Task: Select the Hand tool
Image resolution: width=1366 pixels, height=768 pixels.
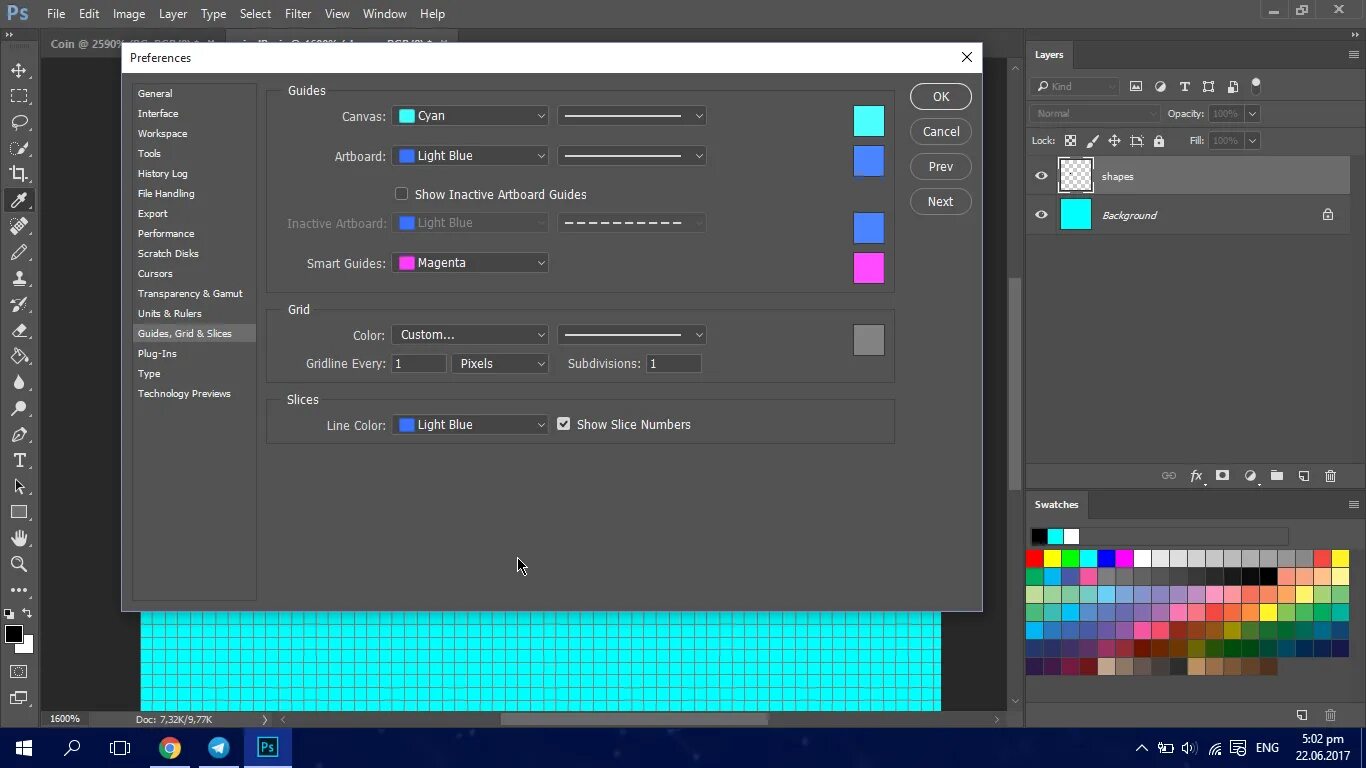Action: [x=18, y=538]
